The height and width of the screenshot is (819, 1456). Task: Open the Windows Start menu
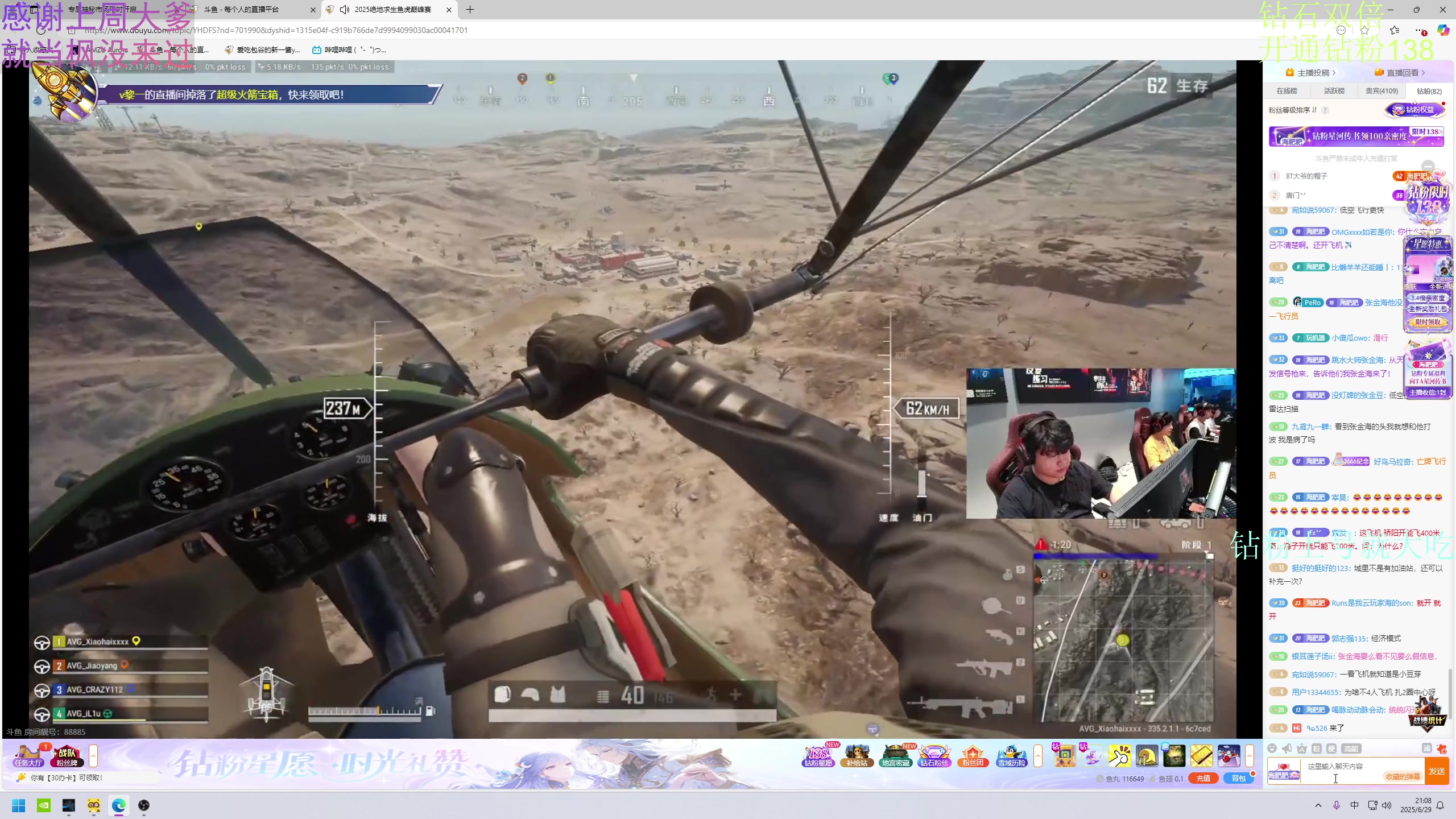point(19,805)
